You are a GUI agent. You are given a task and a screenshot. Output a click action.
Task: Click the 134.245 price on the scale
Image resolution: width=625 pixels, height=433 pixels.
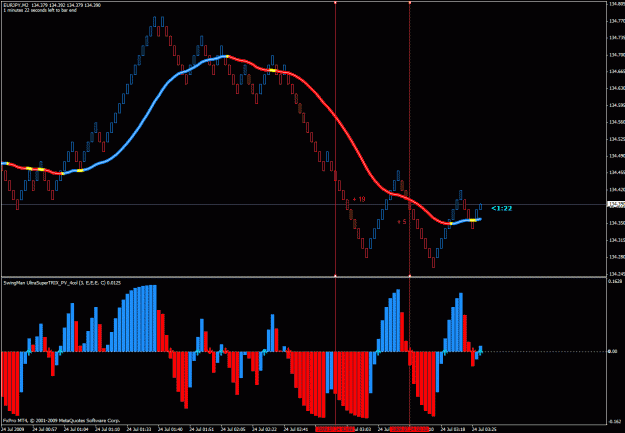616,274
